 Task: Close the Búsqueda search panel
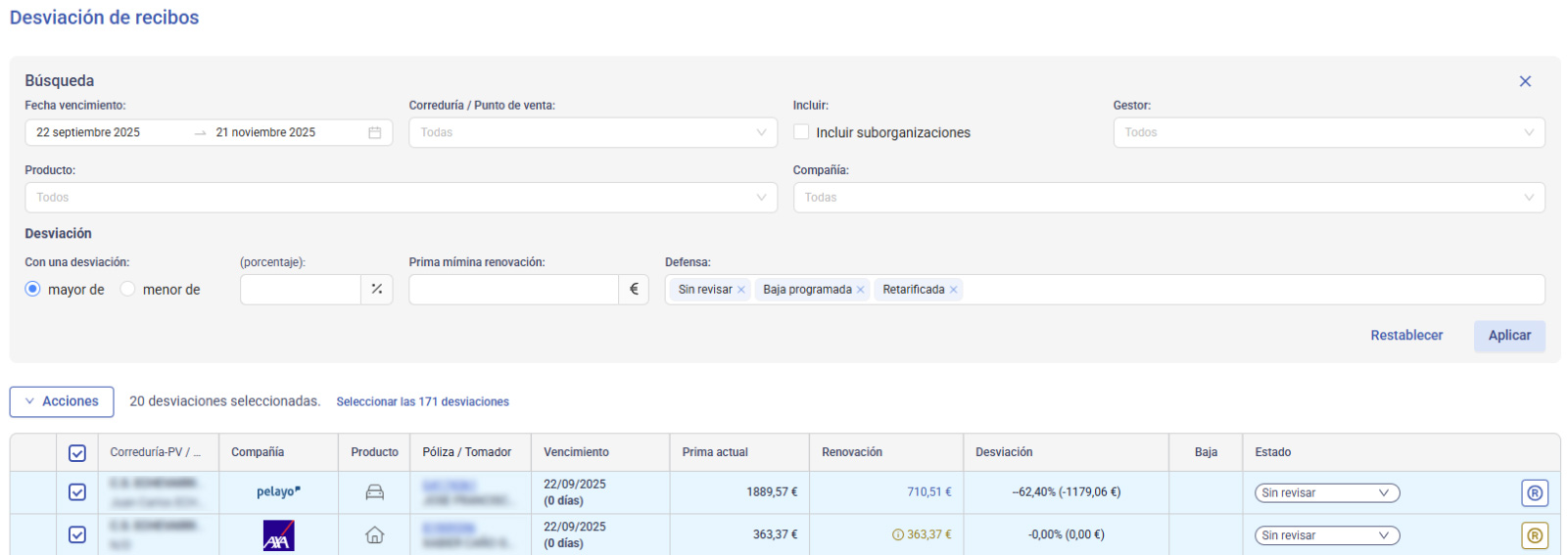[1524, 81]
